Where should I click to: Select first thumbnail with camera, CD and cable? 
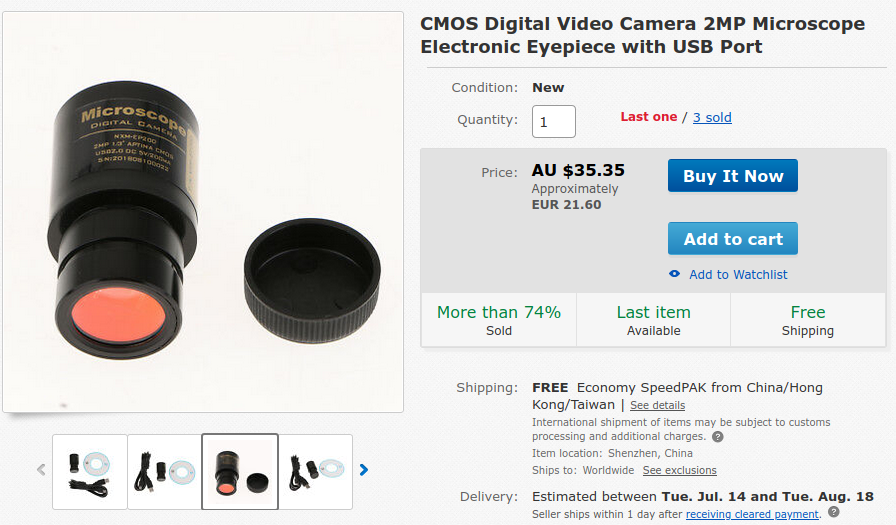(90, 471)
